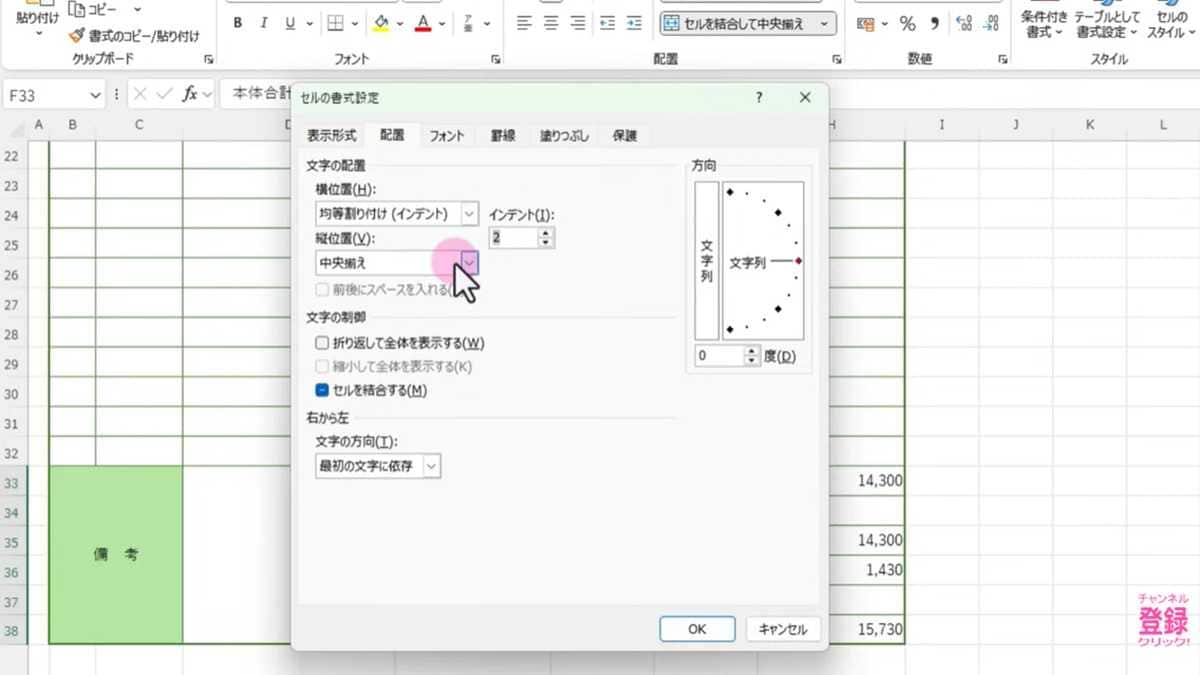Click the insert function fx icon
The image size is (1200, 675).
click(x=190, y=94)
